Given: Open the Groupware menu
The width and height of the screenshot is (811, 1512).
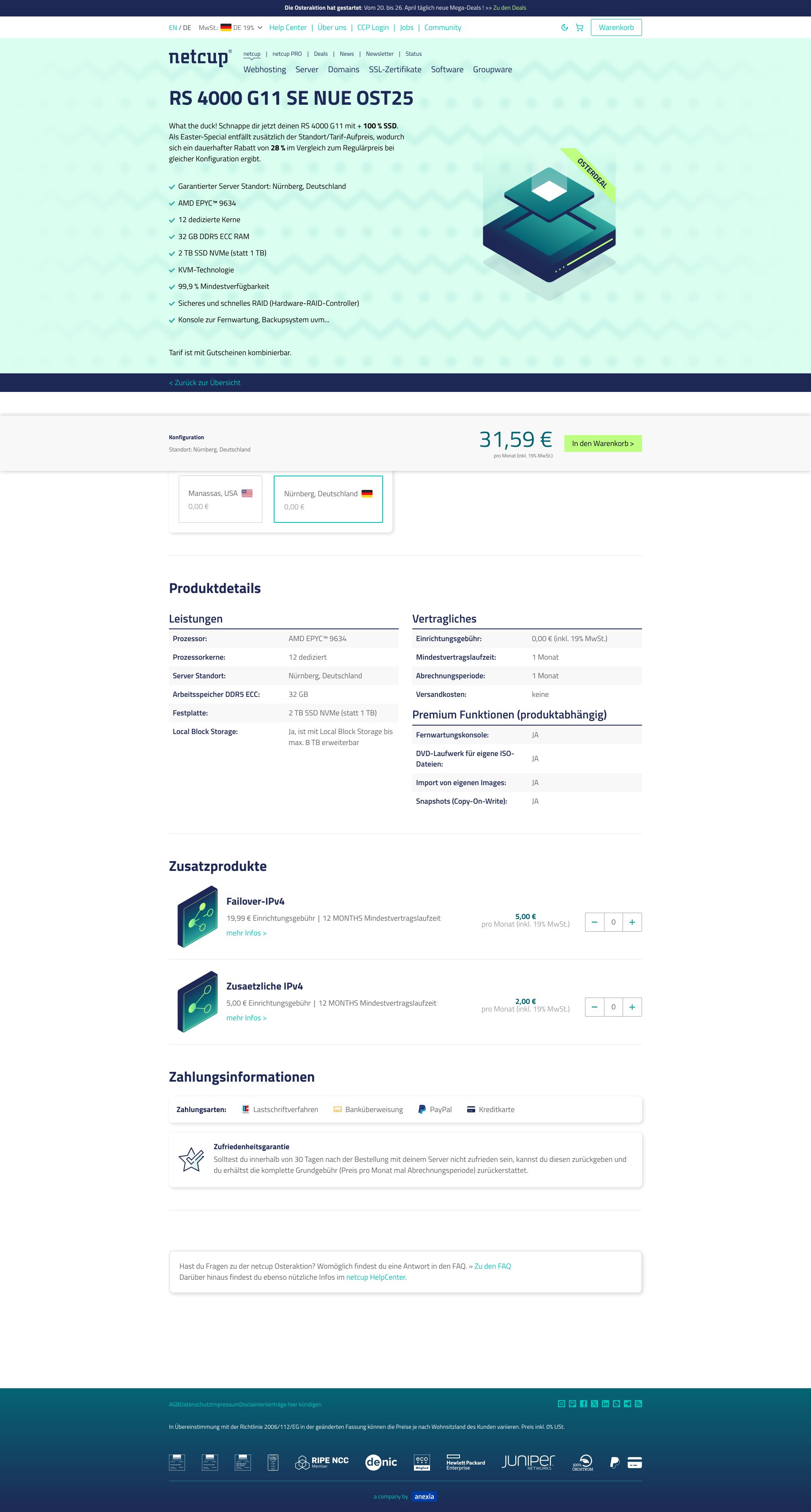Looking at the screenshot, I should (493, 69).
